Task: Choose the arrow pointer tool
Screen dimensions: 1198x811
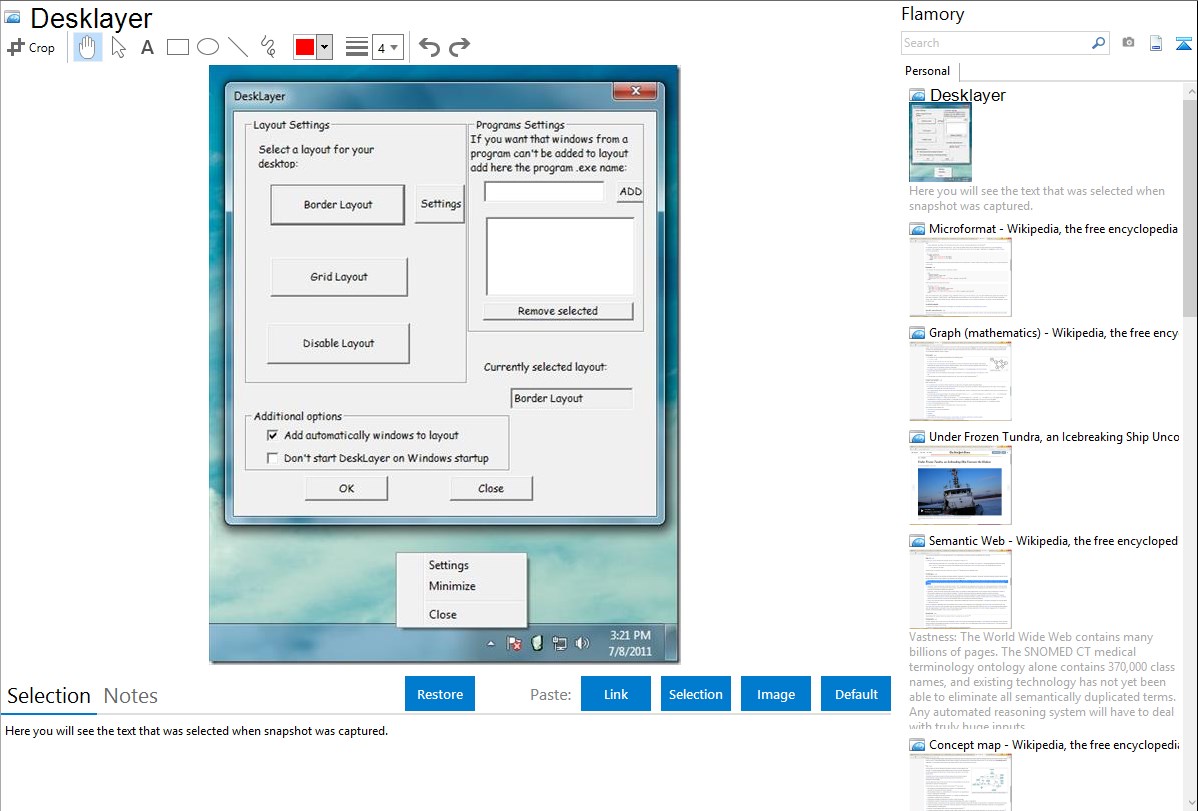Action: pos(118,47)
